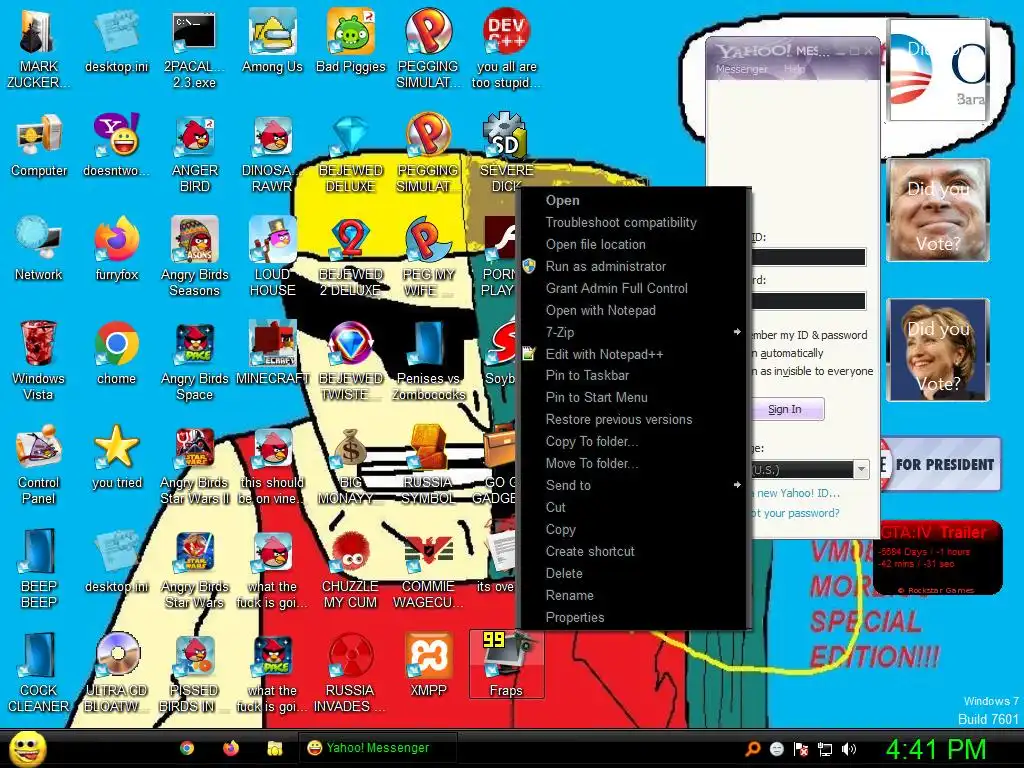
Task: Click the BEJEWED DELUXE diamond icon
Action: (x=351, y=155)
